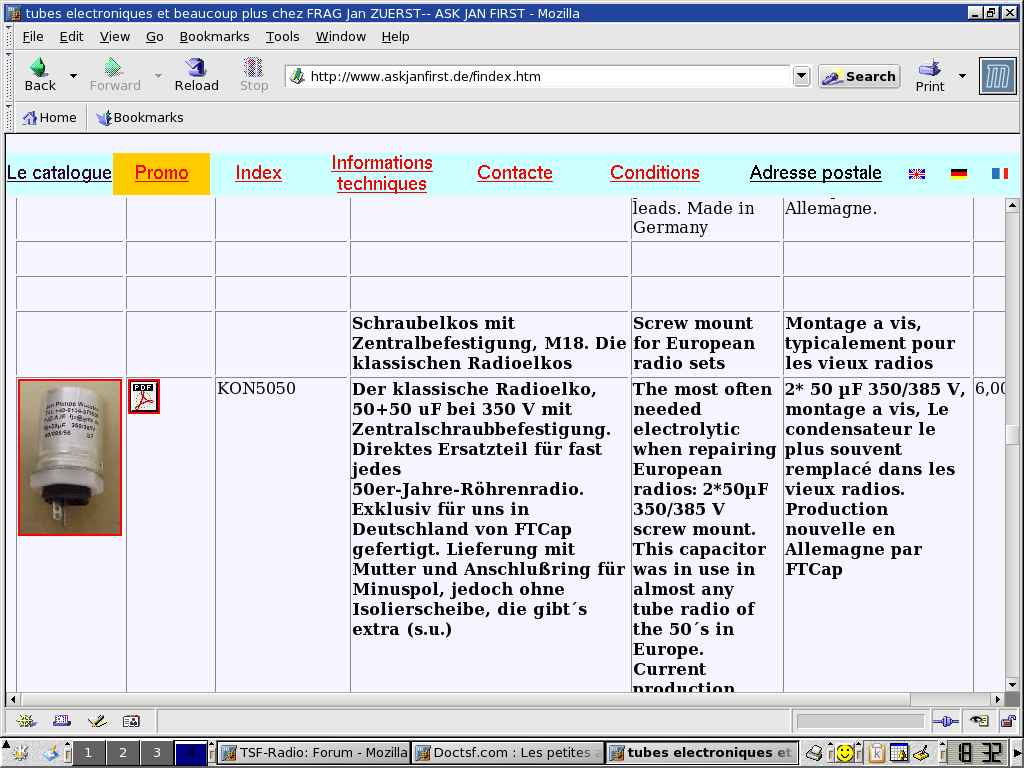Open the Back history dropdown arrow
This screenshot has height=768, width=1024.
point(73,76)
